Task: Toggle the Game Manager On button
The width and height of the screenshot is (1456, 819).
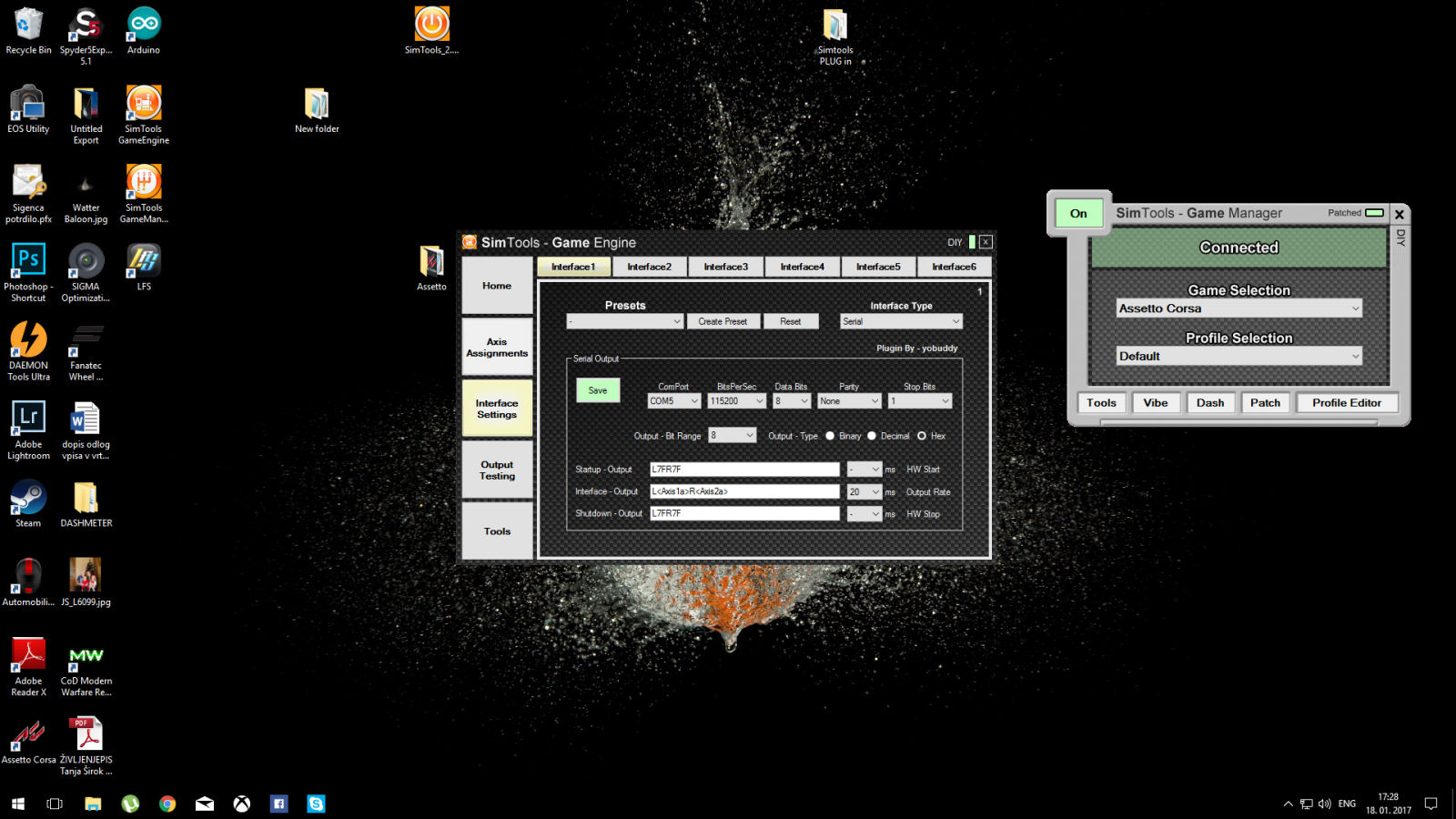Action: (x=1078, y=213)
